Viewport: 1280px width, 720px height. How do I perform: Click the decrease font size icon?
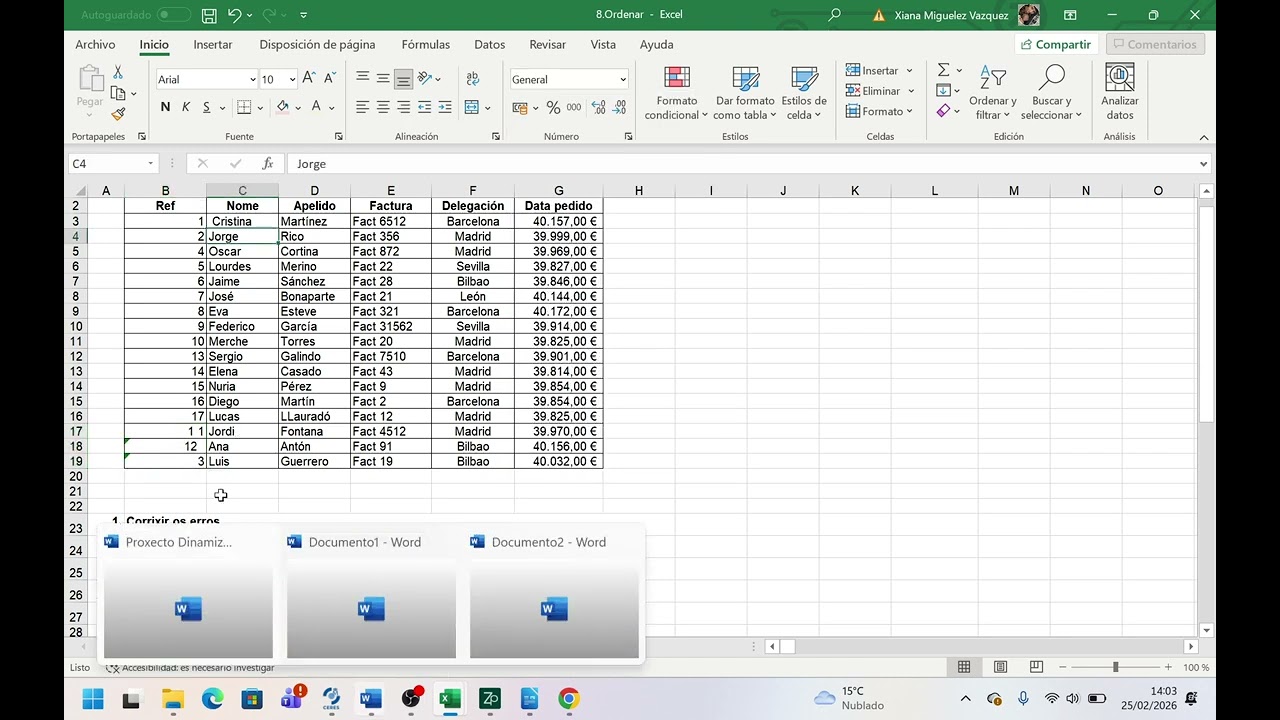point(329,78)
